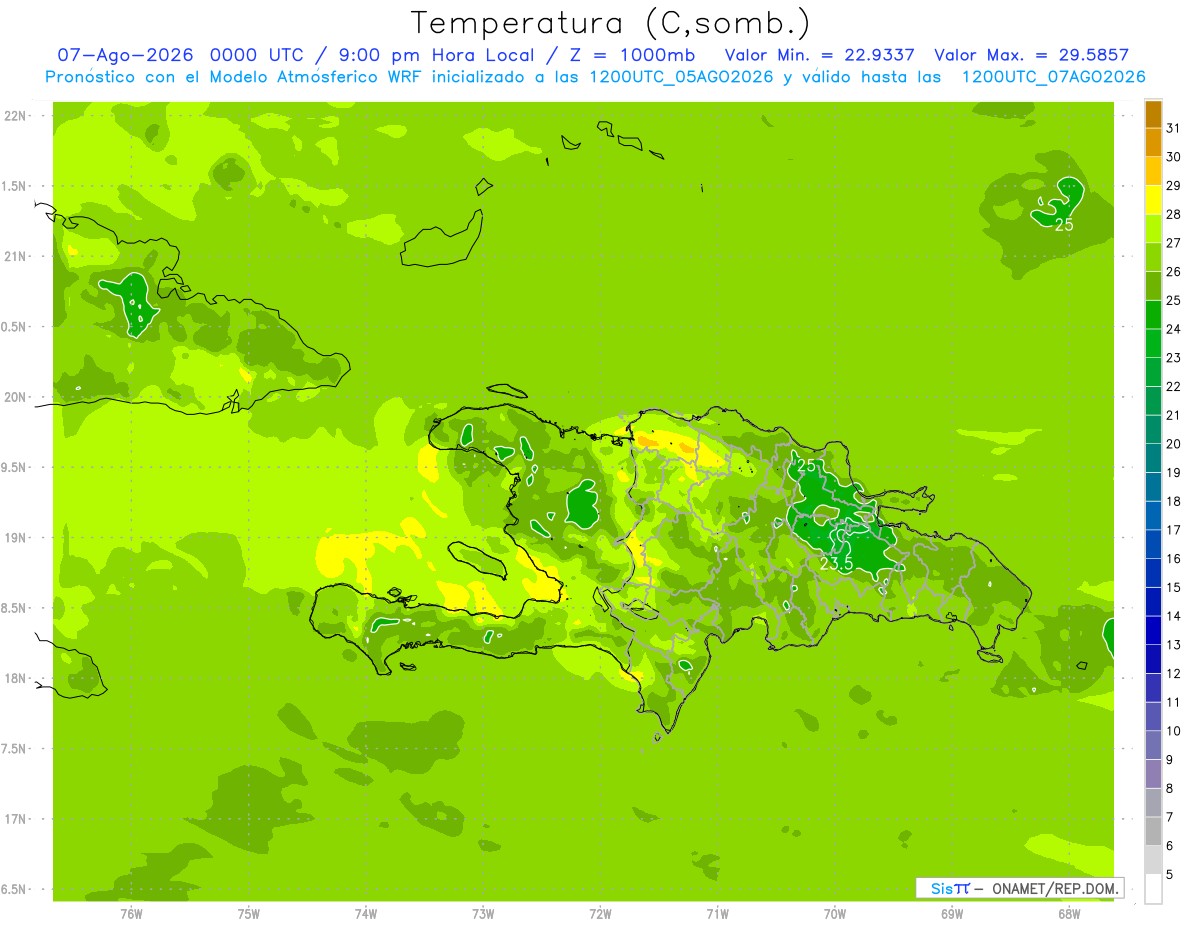This screenshot has height=927, width=1200.
Task: Click the legend swatch between 25 and 26
Action: point(1153,286)
